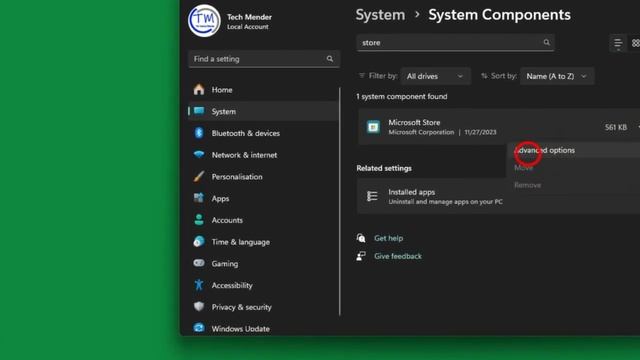Viewport: 640px width, 360px height.
Task: Click the Local Account label
Action: point(247,27)
